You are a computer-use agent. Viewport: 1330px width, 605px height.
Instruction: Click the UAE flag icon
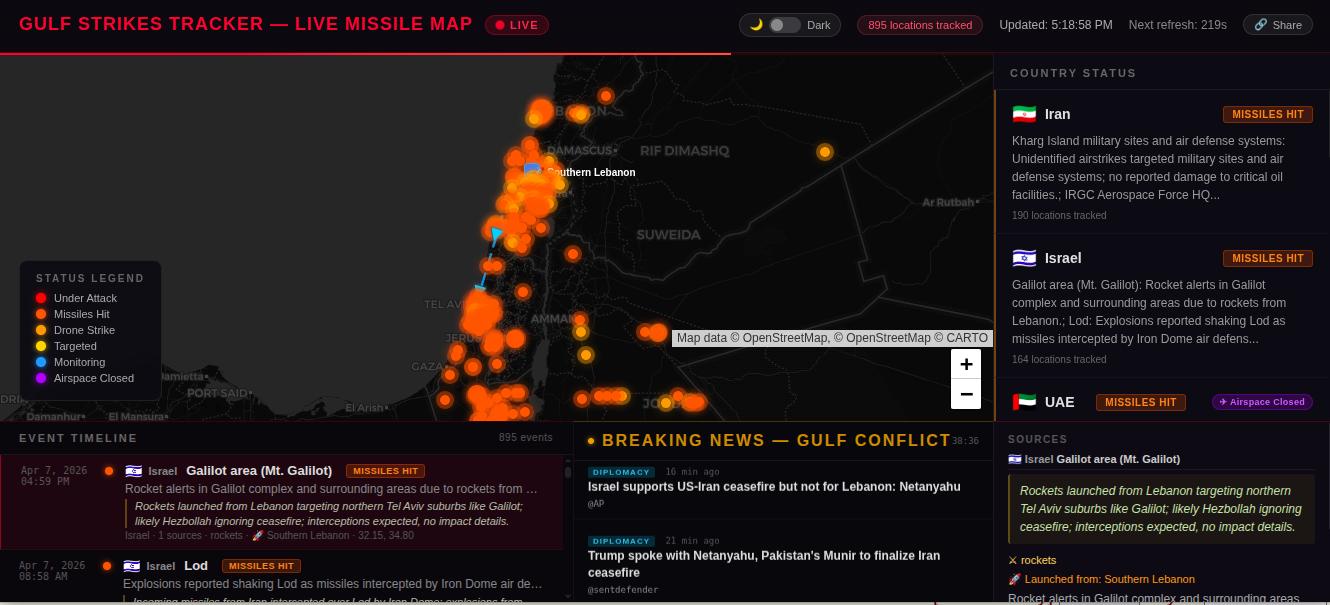1024,402
